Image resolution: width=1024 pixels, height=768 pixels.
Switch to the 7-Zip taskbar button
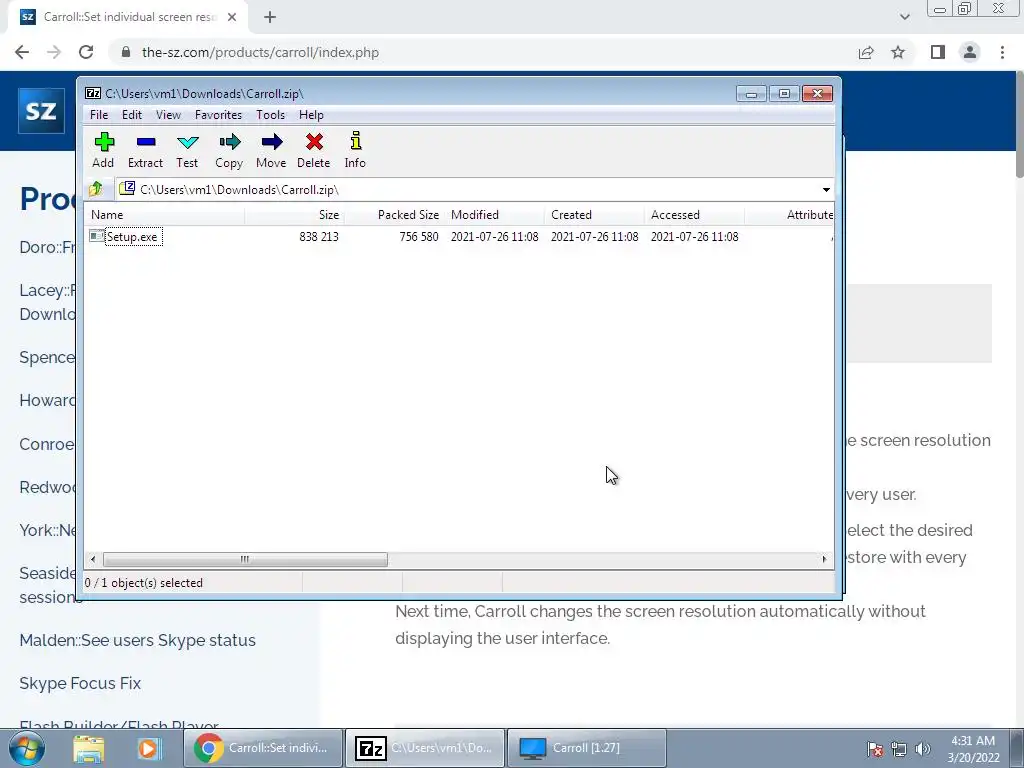tap(424, 748)
